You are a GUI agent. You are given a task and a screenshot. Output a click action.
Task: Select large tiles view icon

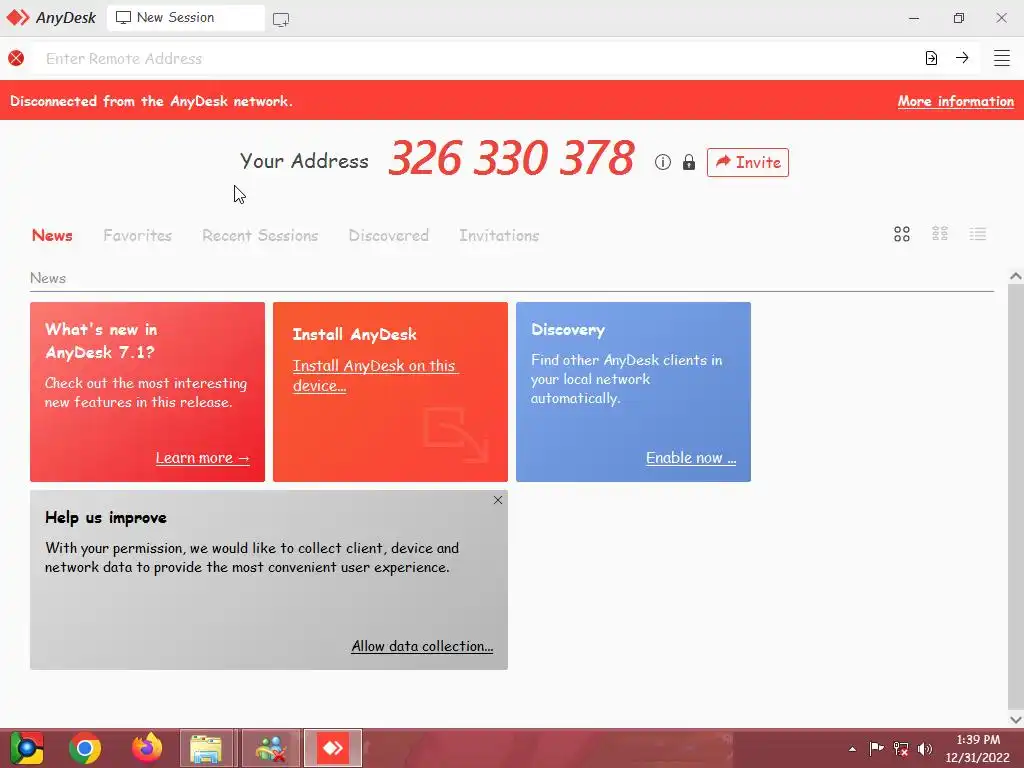click(x=902, y=234)
